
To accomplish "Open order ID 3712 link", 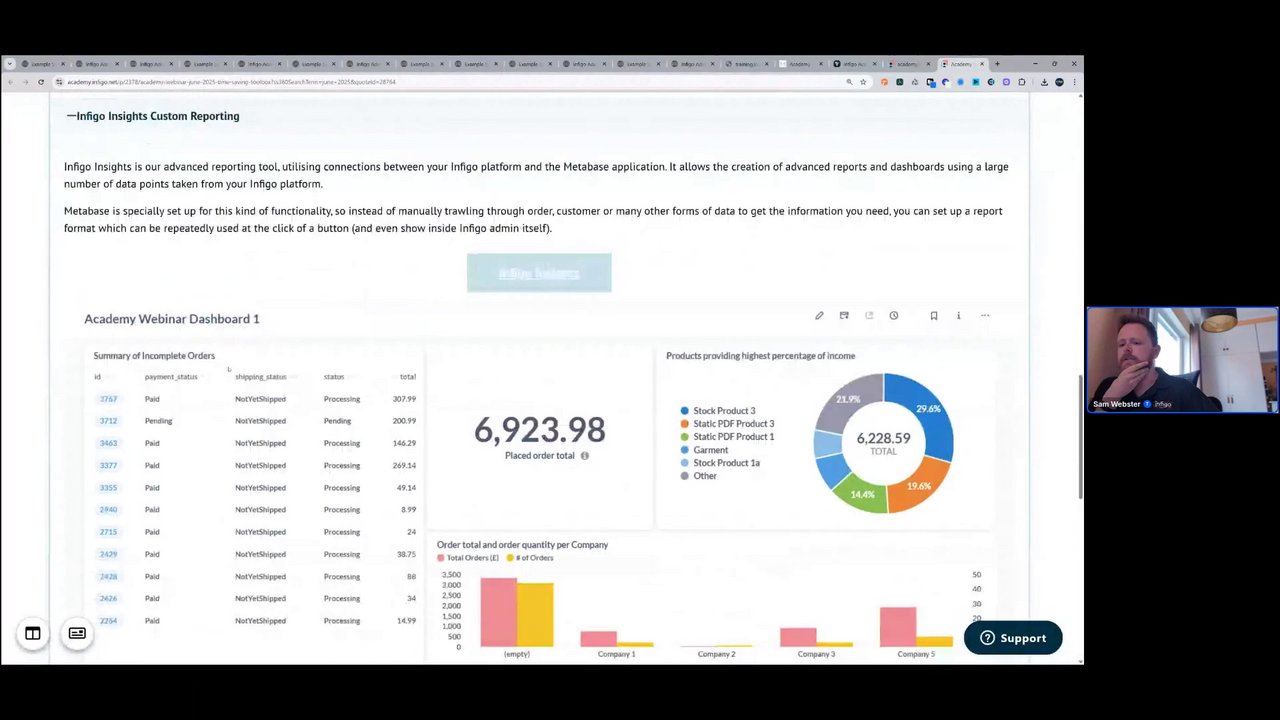I will tap(108, 421).
